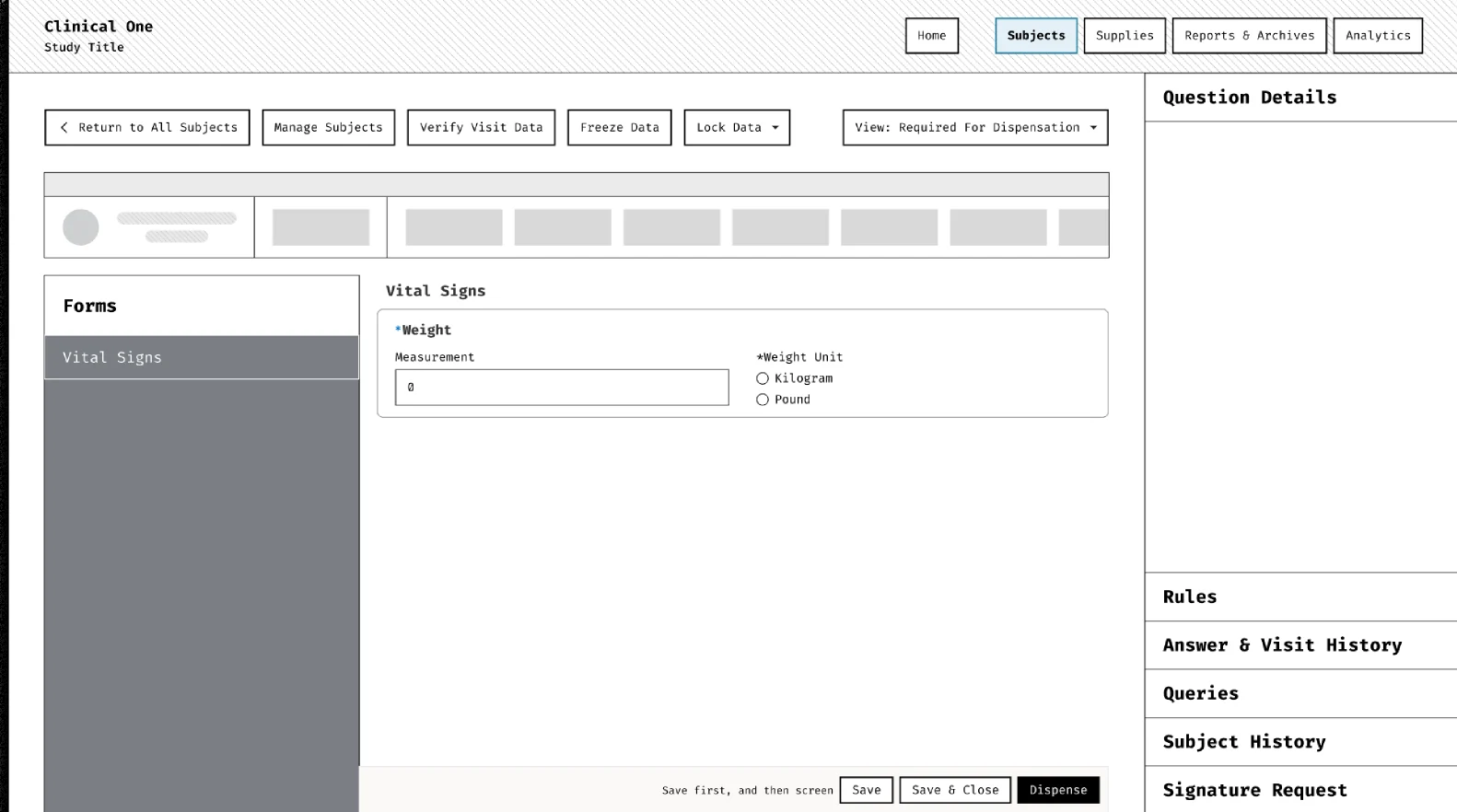Image resolution: width=1457 pixels, height=812 pixels.
Task: Open the Lock Data dropdown
Action: click(737, 128)
